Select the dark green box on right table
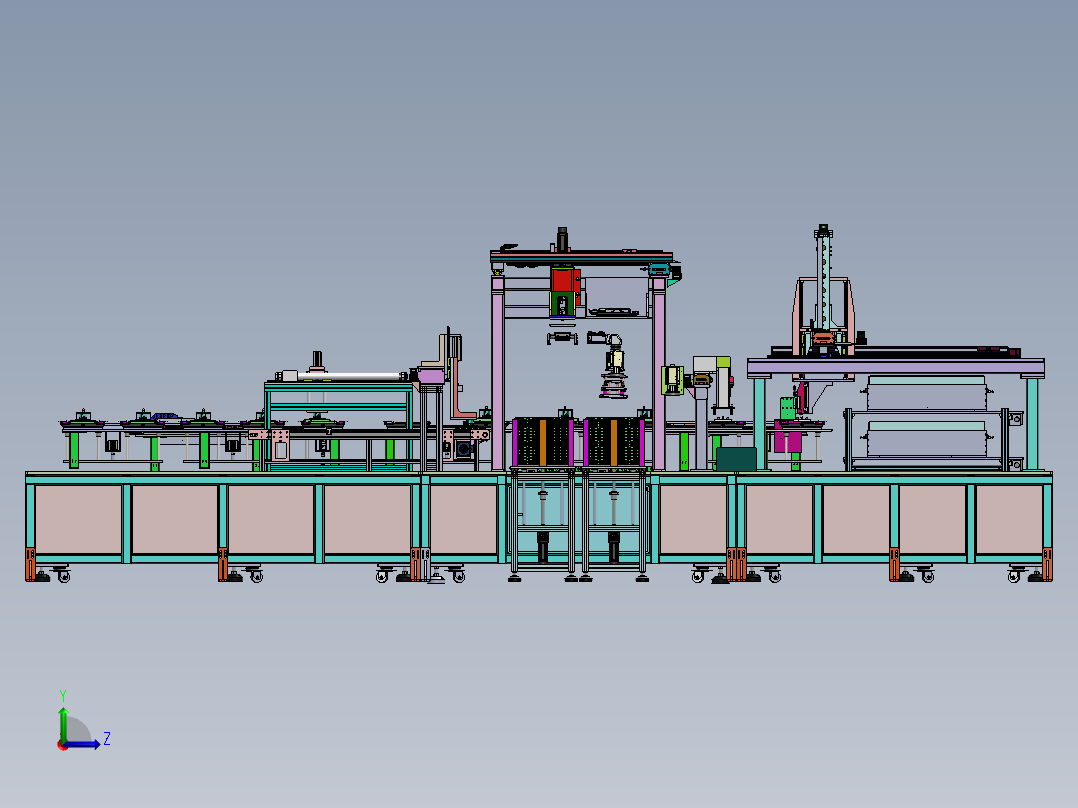Image resolution: width=1078 pixels, height=808 pixels. click(736, 459)
